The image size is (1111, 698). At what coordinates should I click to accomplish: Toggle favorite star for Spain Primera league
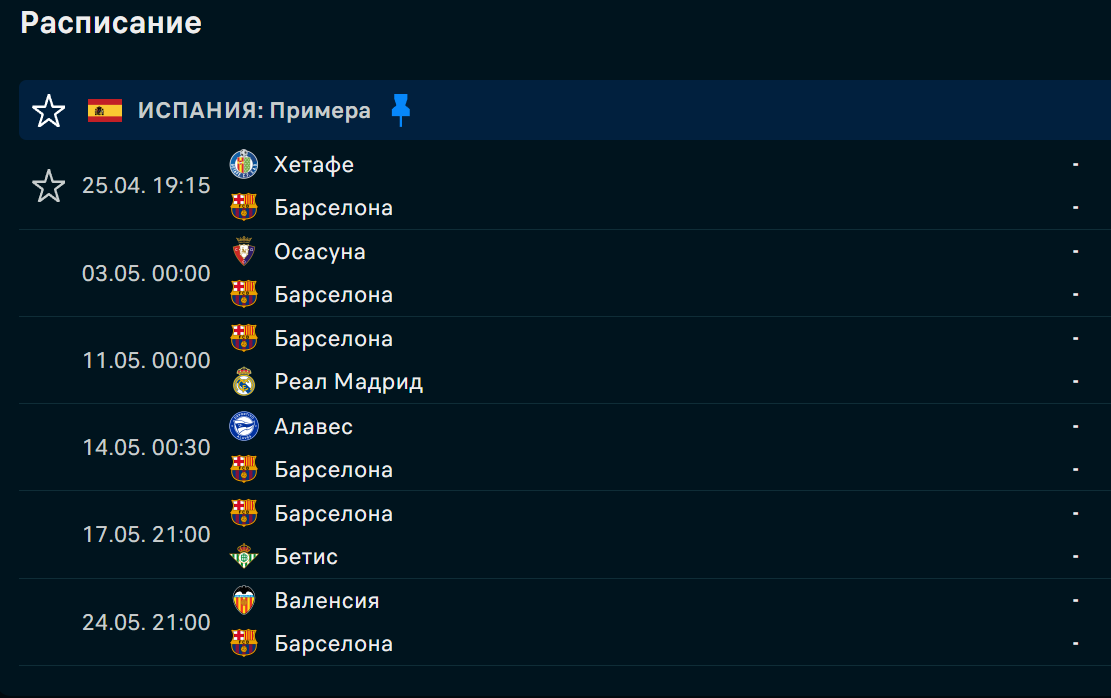click(49, 111)
